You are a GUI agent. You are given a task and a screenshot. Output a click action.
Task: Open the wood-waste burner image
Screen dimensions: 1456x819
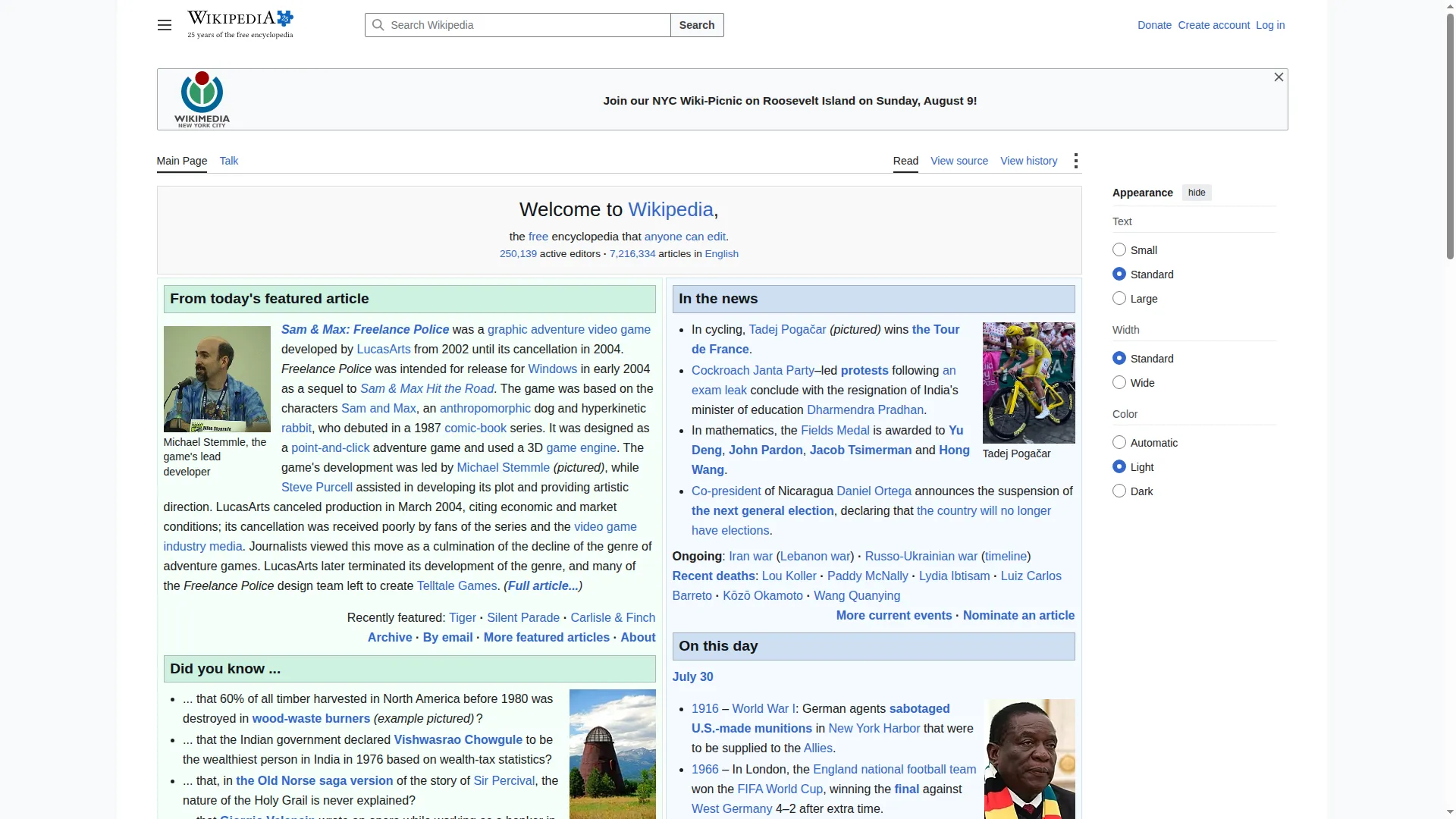tap(613, 754)
